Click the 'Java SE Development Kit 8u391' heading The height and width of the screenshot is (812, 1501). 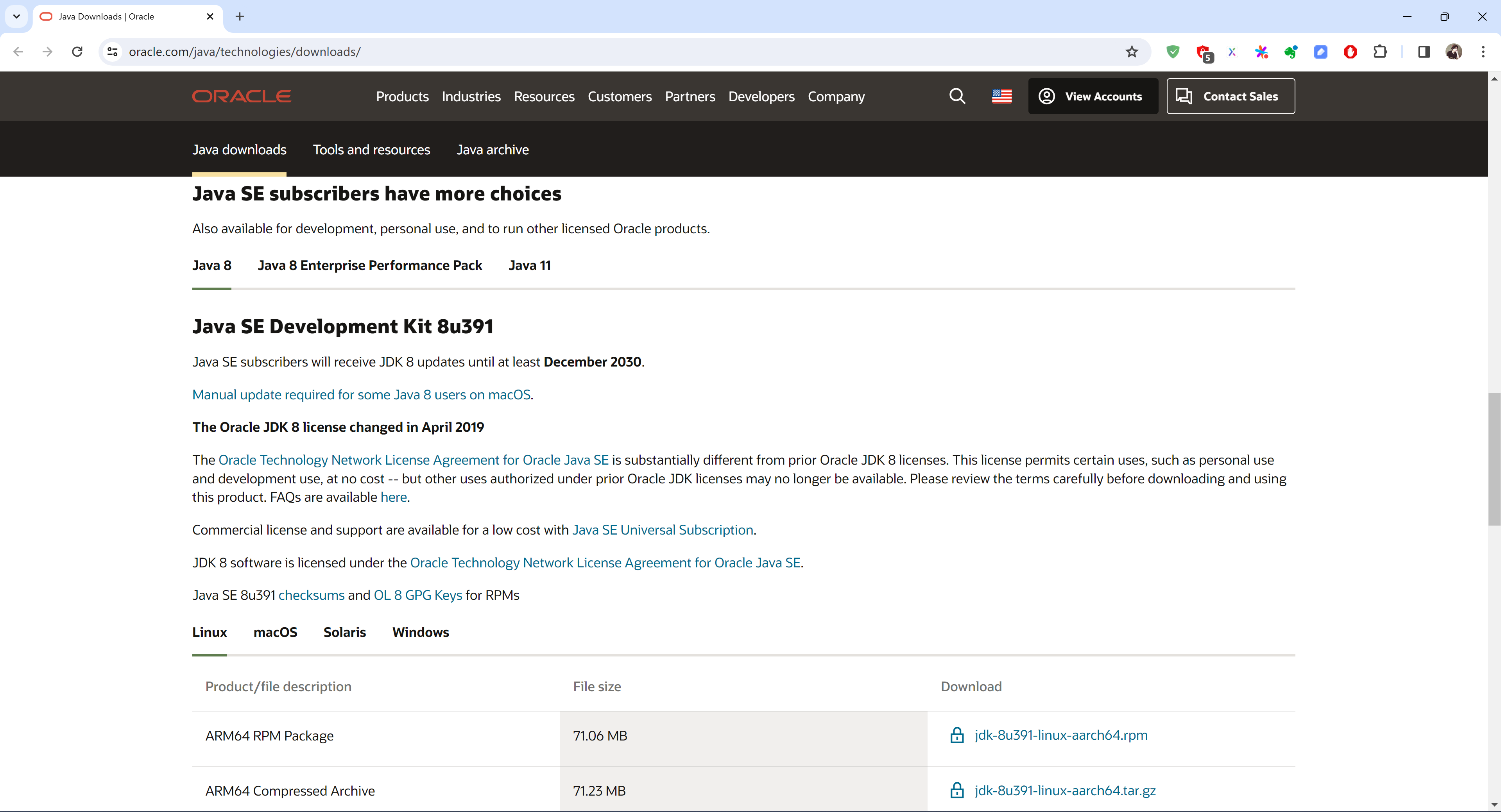343,327
